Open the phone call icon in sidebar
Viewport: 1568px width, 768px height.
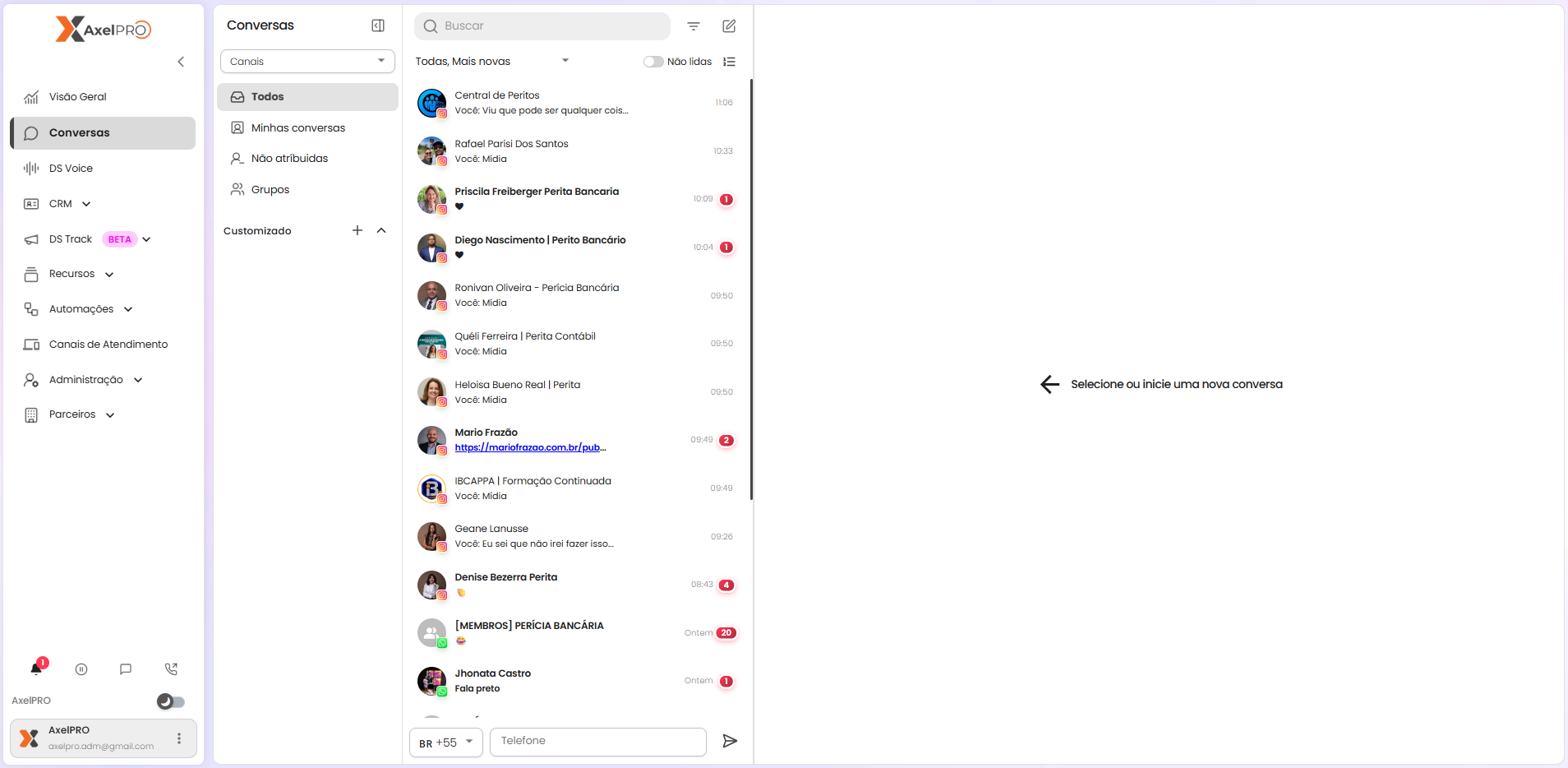[171, 669]
